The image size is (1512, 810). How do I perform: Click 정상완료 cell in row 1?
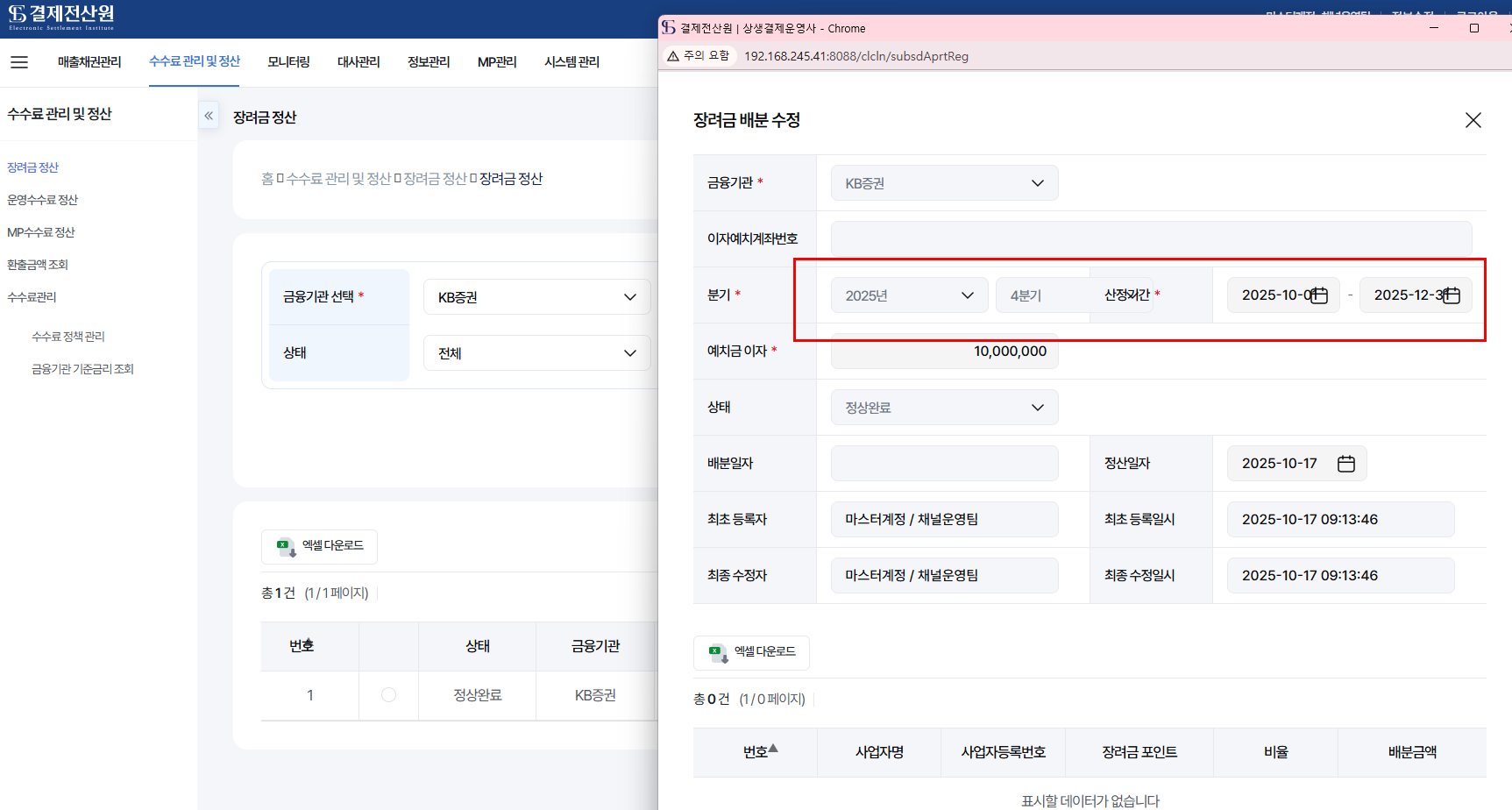[477, 695]
